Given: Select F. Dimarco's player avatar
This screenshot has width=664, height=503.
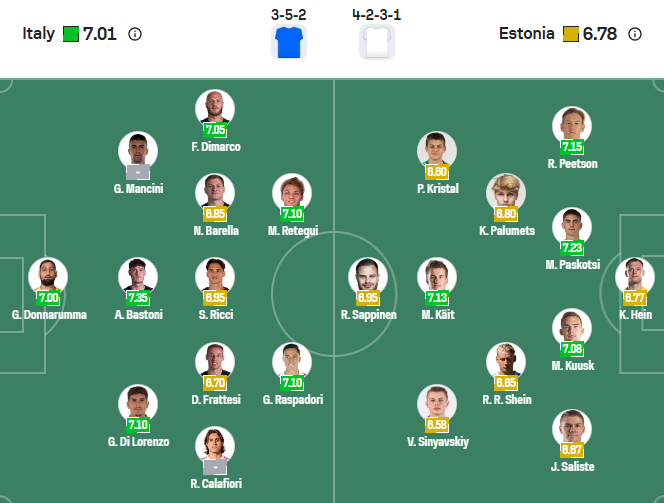Looking at the screenshot, I should click(215, 108).
